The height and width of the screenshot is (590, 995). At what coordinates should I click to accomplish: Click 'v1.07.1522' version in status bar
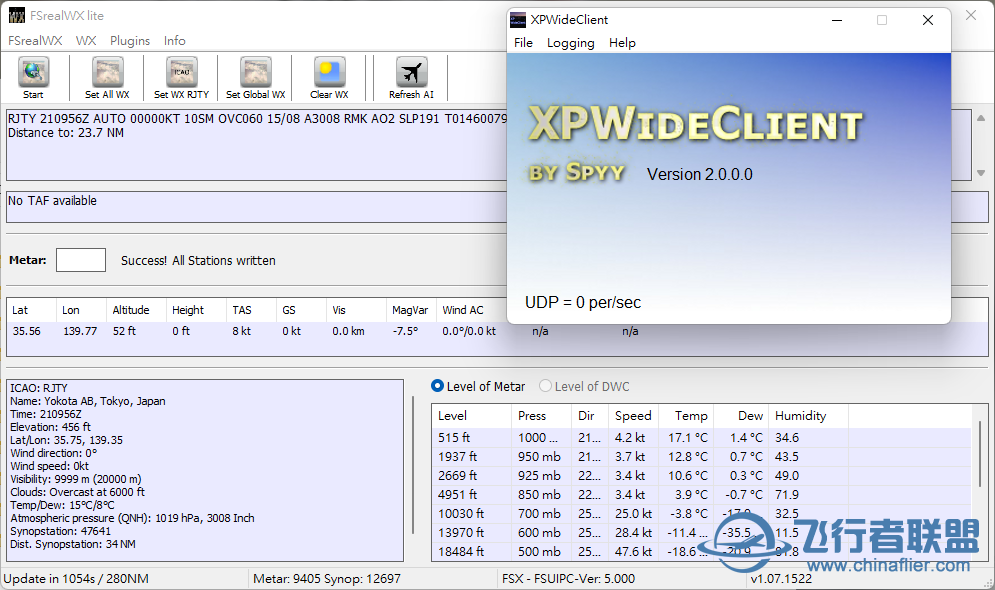(781, 579)
